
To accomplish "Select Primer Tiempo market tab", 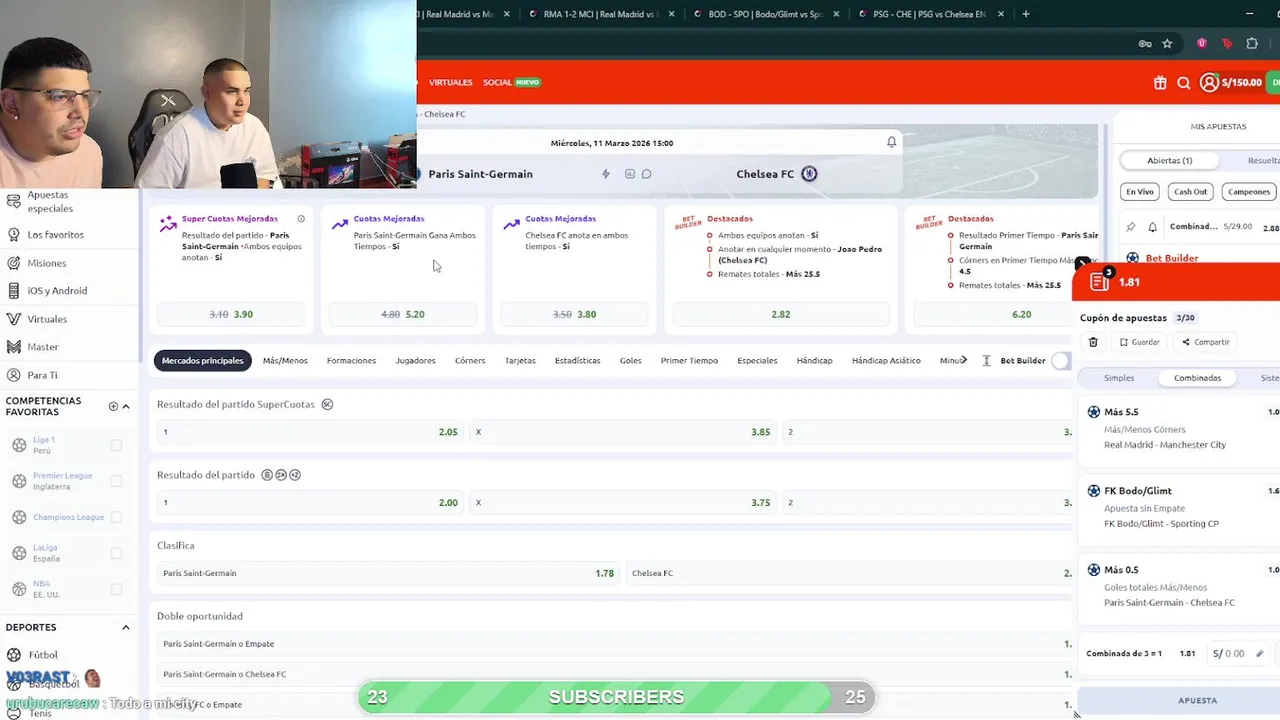I will tap(689, 360).
